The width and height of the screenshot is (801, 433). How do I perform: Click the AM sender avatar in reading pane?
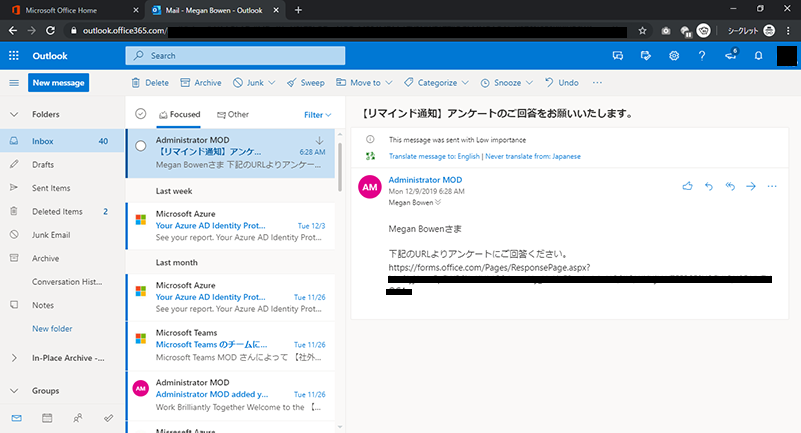(370, 187)
